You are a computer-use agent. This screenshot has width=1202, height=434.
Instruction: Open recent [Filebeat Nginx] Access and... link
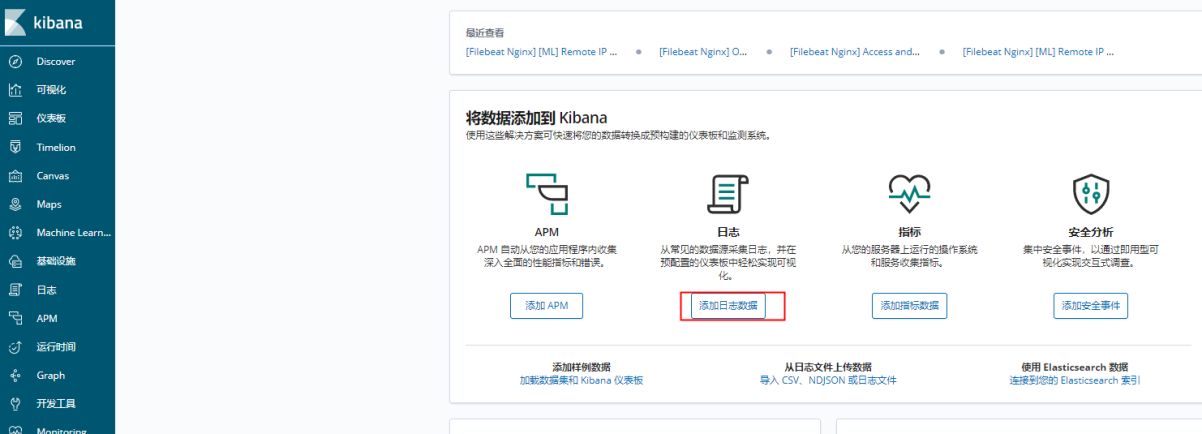pos(856,51)
